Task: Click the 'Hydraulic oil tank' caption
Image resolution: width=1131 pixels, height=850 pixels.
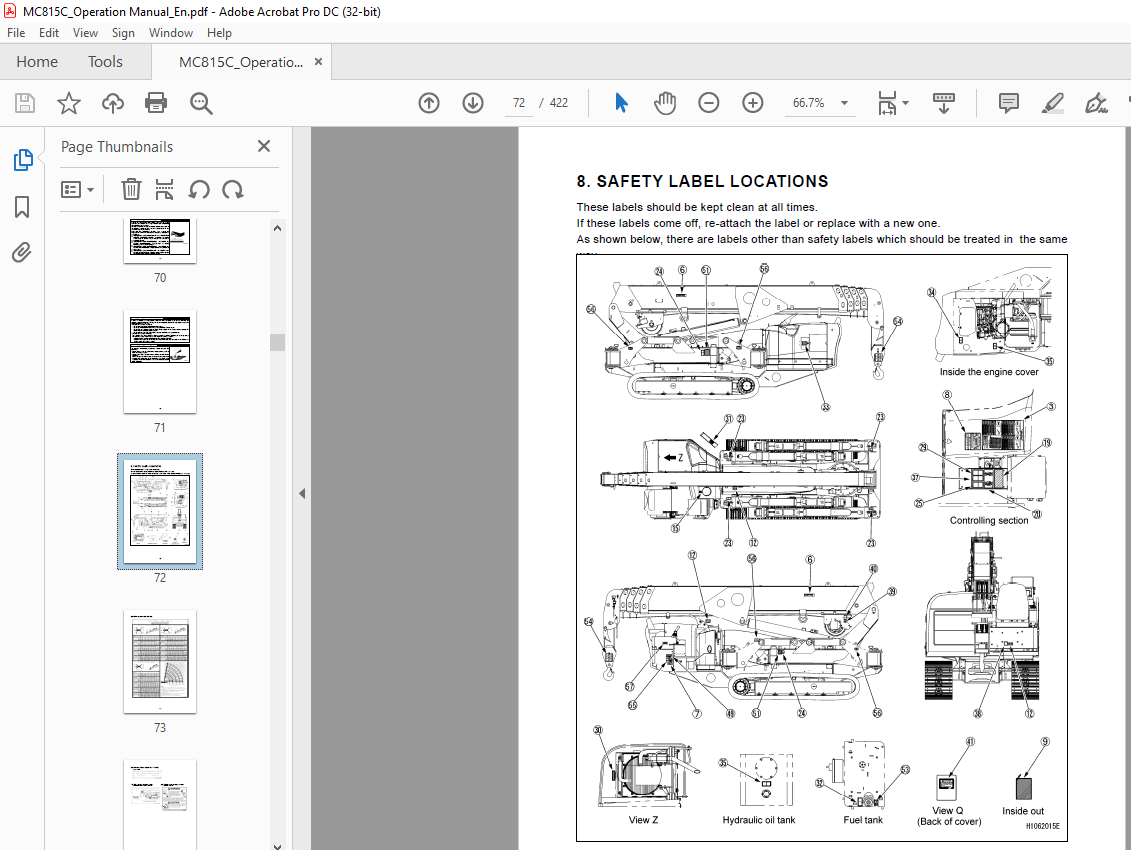Action: point(759,820)
